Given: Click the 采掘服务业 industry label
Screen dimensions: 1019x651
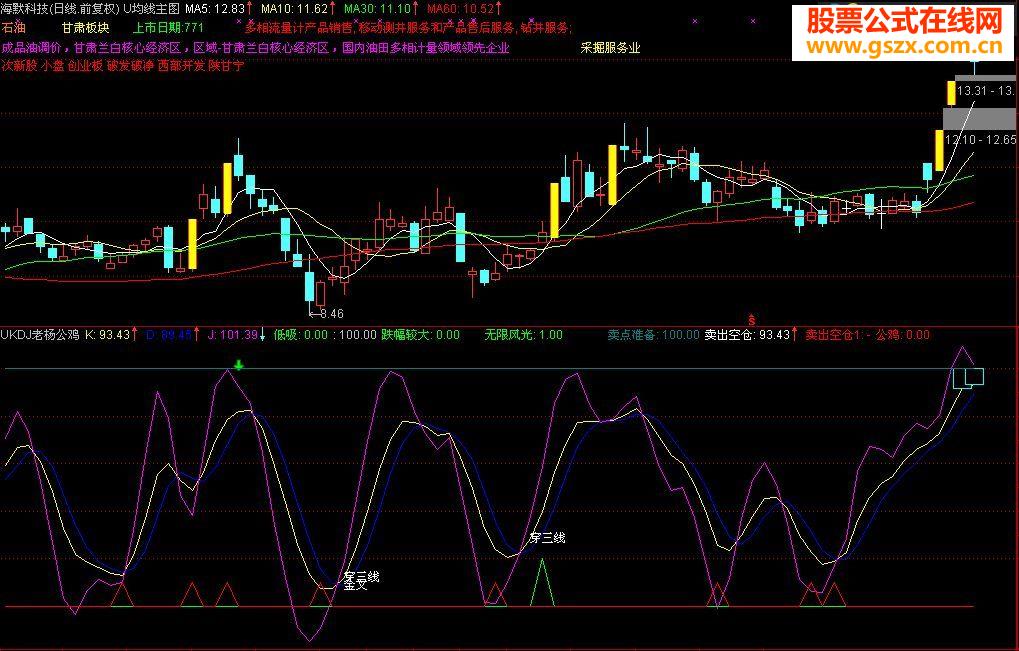Looking at the screenshot, I should [611, 48].
